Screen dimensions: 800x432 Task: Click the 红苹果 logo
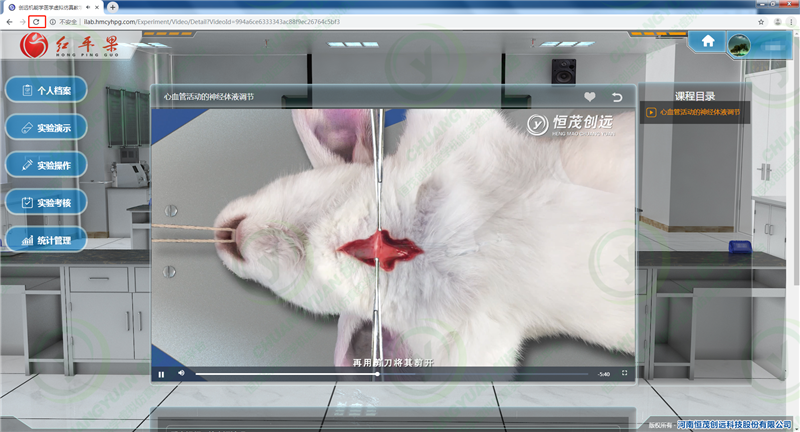tap(70, 45)
